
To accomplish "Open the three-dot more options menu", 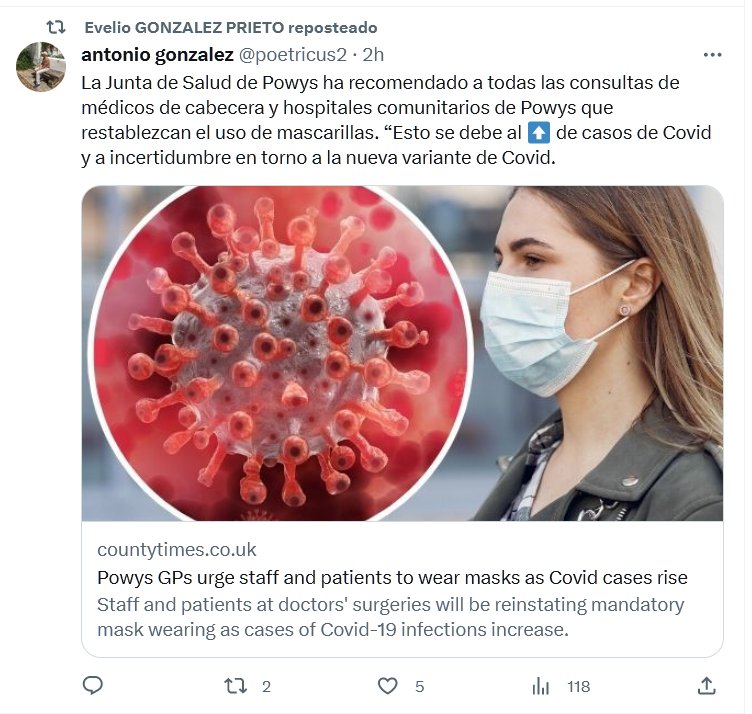I will coord(712,54).
